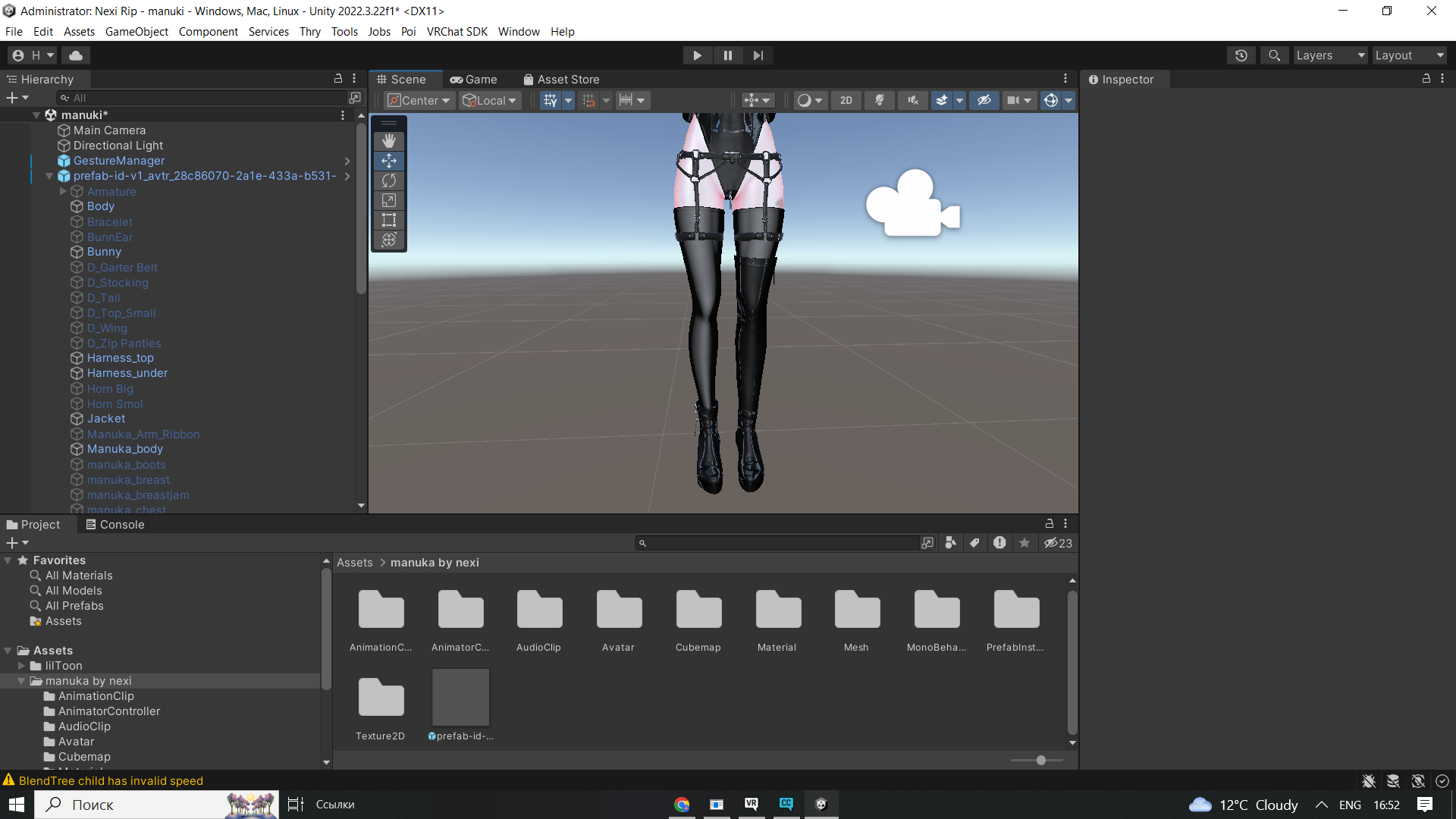Image resolution: width=1456 pixels, height=819 pixels.
Task: Open the Undo History icon
Action: pos(1241,55)
